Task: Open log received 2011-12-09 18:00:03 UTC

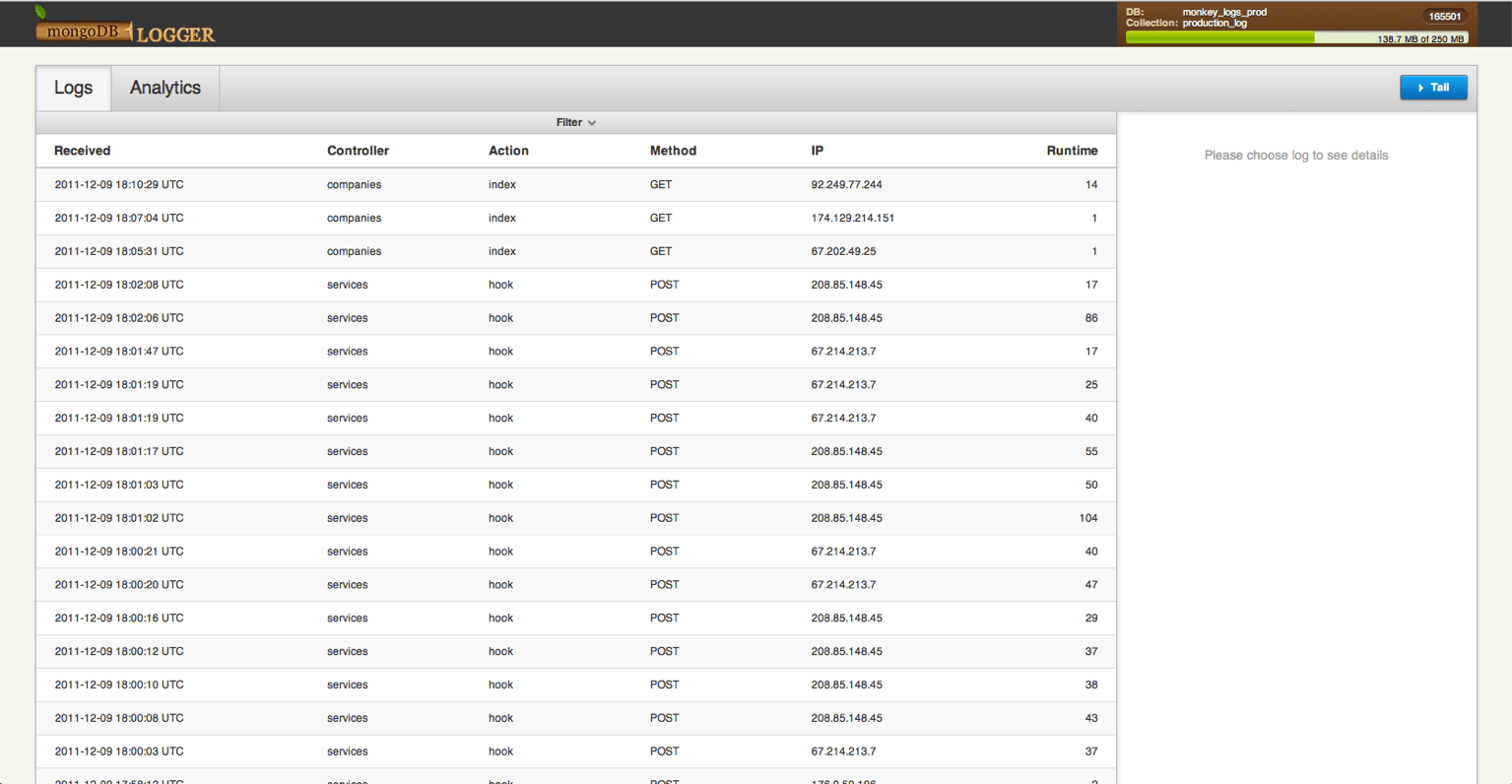Action: click(x=576, y=751)
